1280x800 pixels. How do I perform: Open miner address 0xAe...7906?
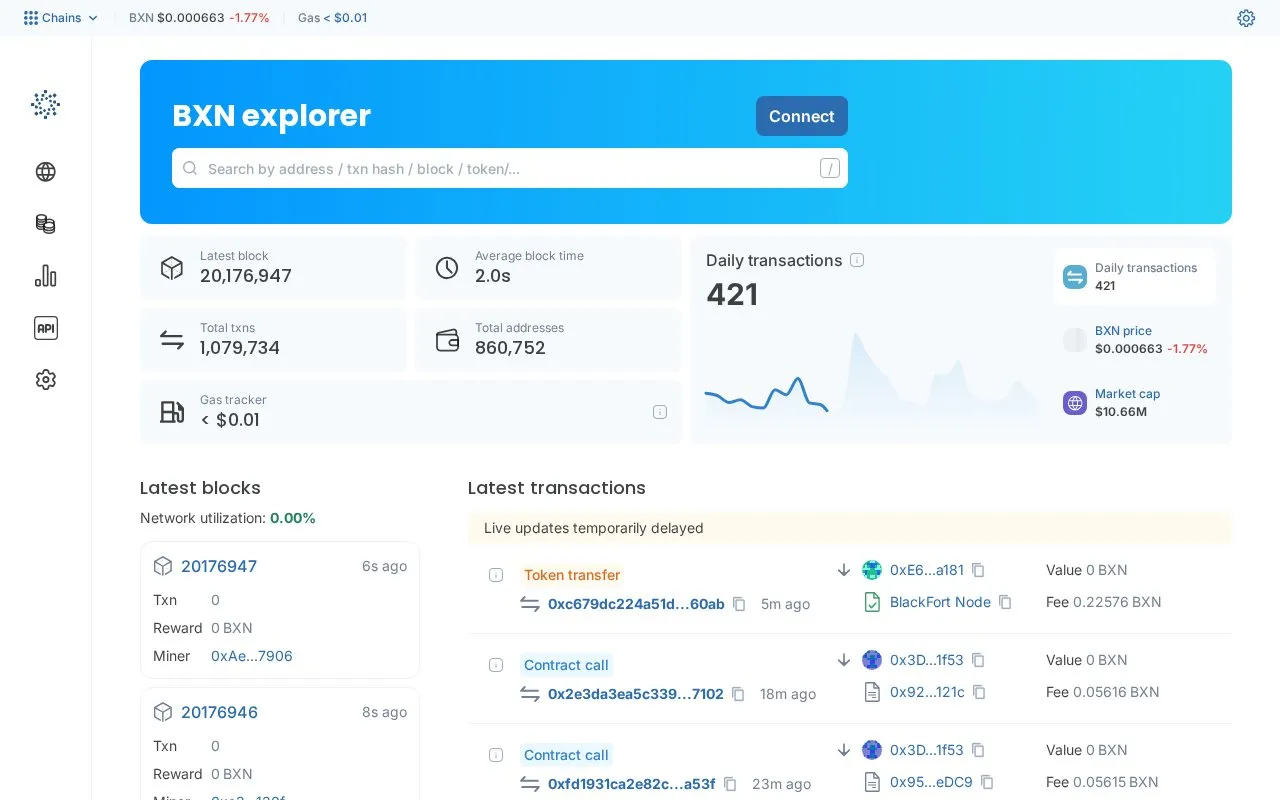point(252,656)
